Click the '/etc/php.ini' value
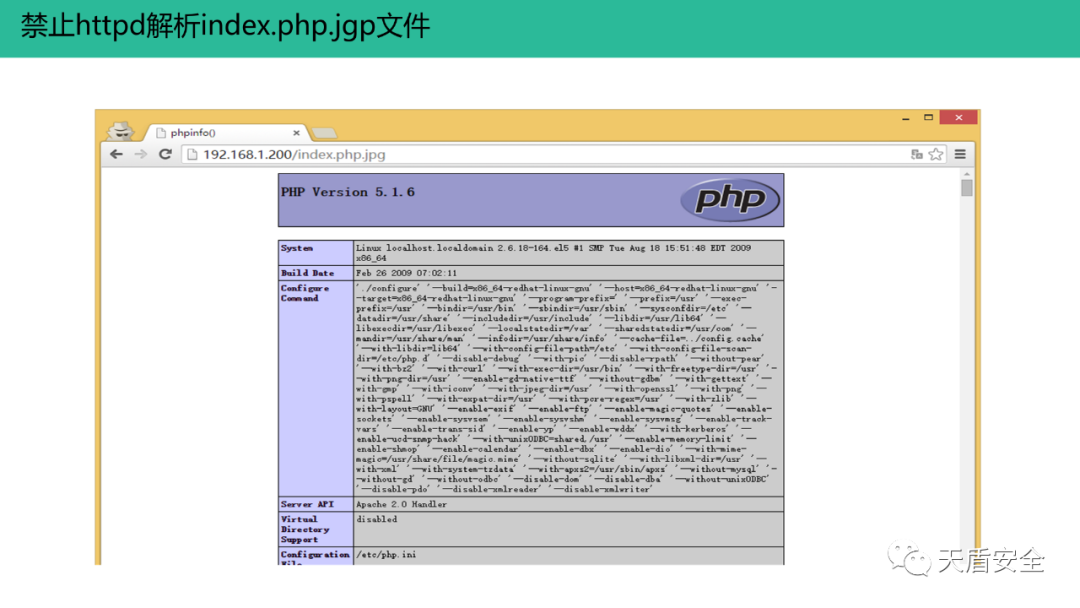The height and width of the screenshot is (608, 1080). (386, 554)
